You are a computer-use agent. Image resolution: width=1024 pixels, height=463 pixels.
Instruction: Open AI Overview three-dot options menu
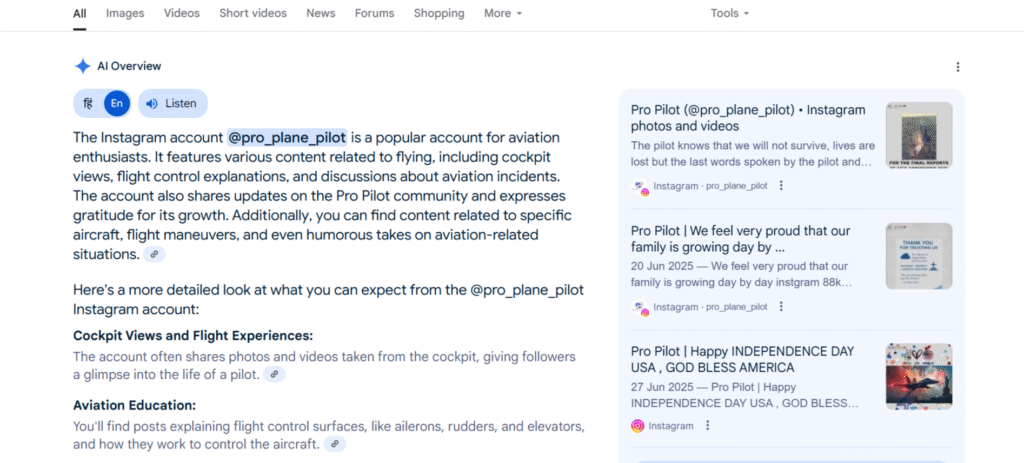click(957, 67)
